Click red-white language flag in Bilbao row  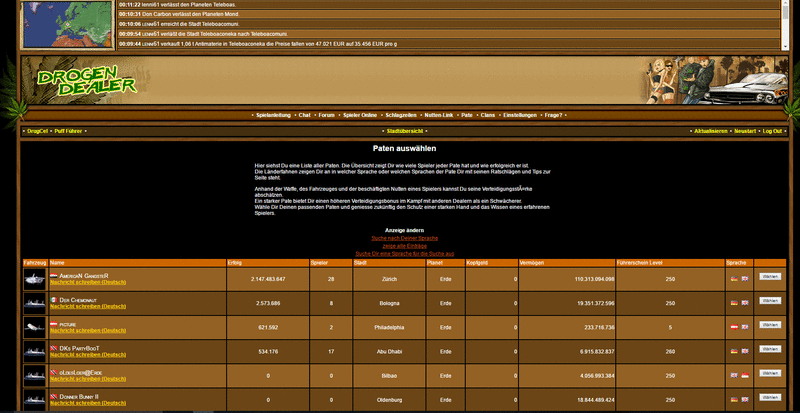point(745,375)
